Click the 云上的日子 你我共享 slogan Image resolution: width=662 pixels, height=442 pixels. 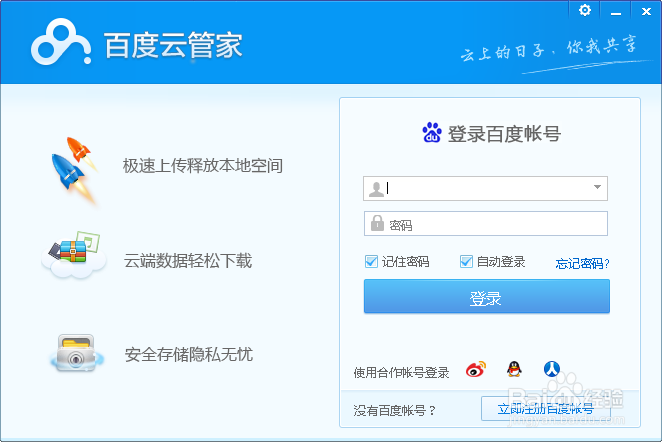point(549,50)
